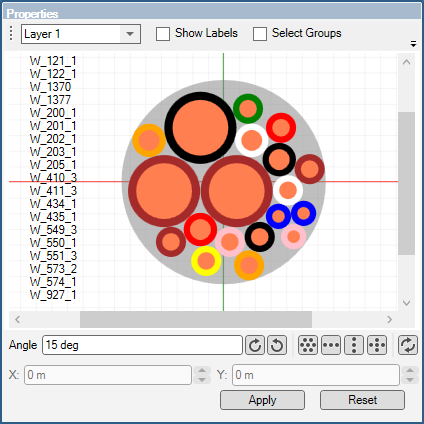
Task: Select the vertical dots arrangement icon
Action: point(354,345)
